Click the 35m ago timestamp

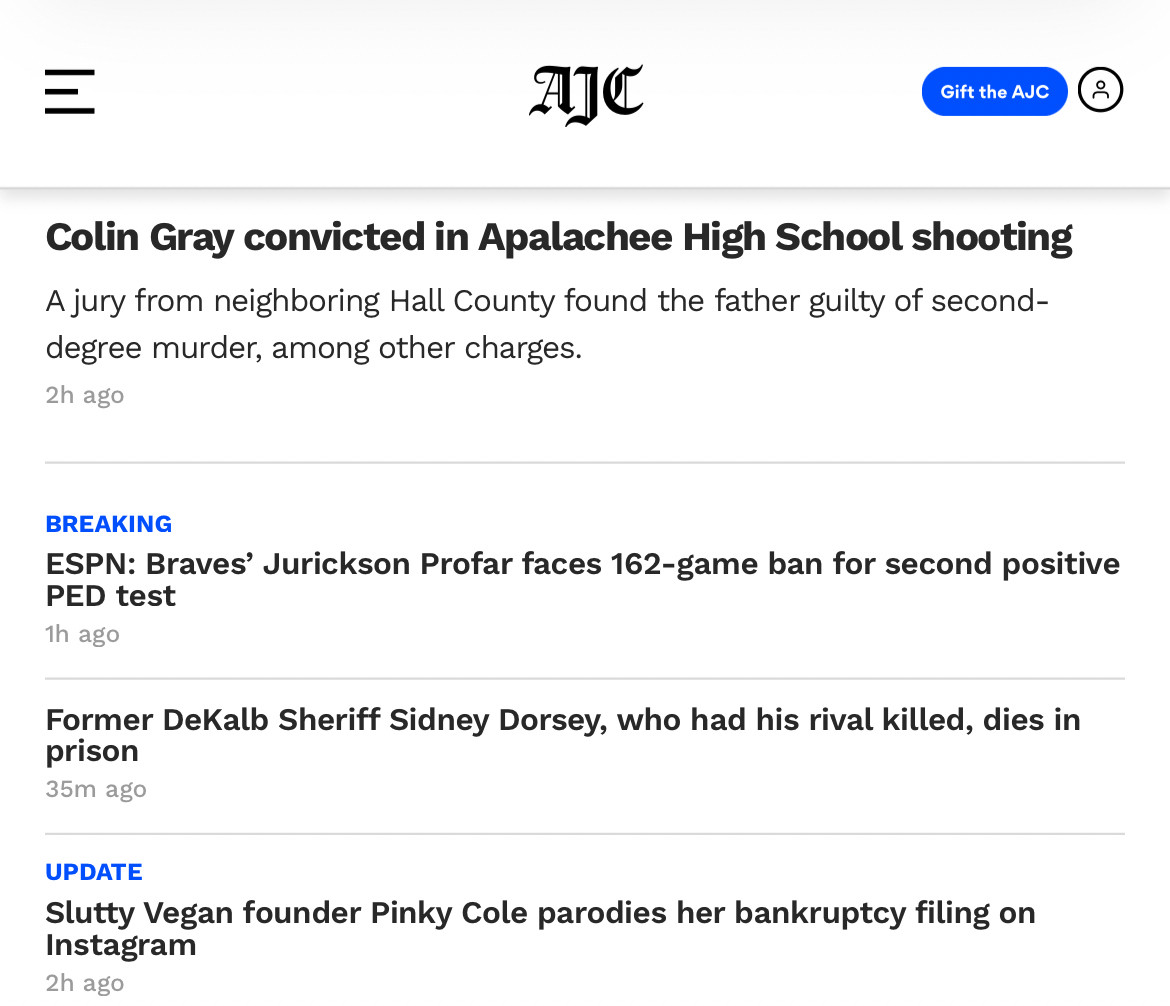pyautogui.click(x=96, y=789)
